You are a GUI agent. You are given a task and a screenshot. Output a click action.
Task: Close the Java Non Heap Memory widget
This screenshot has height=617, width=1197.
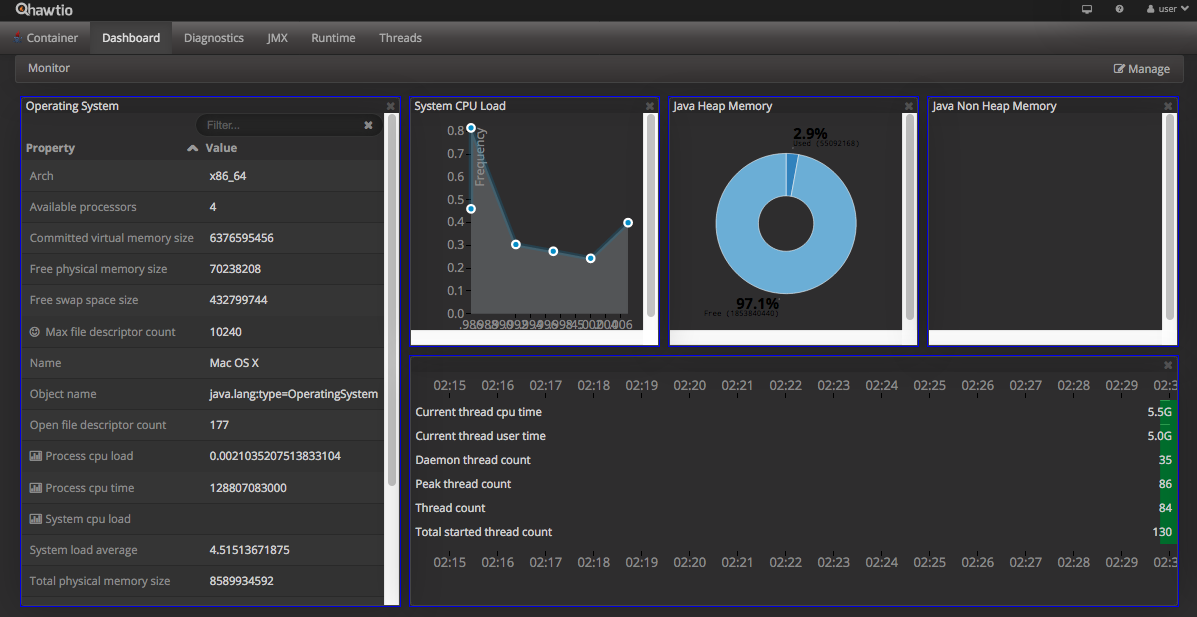coord(1168,106)
